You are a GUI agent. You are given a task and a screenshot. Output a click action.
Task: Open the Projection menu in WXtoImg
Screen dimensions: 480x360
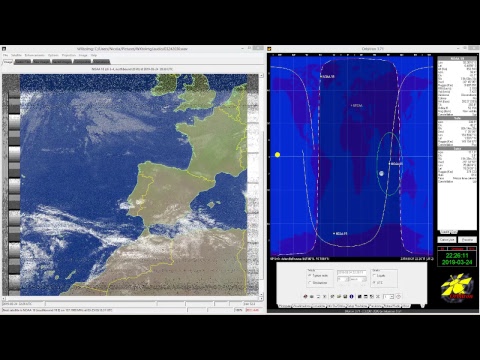(69, 55)
